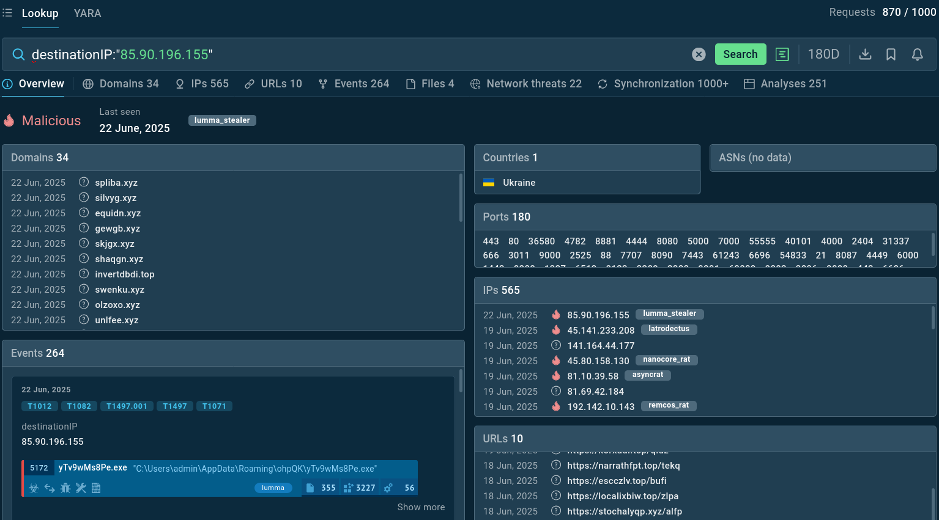
Task: Click the question icon beside 81.69.42.184
Action: [x=556, y=391]
